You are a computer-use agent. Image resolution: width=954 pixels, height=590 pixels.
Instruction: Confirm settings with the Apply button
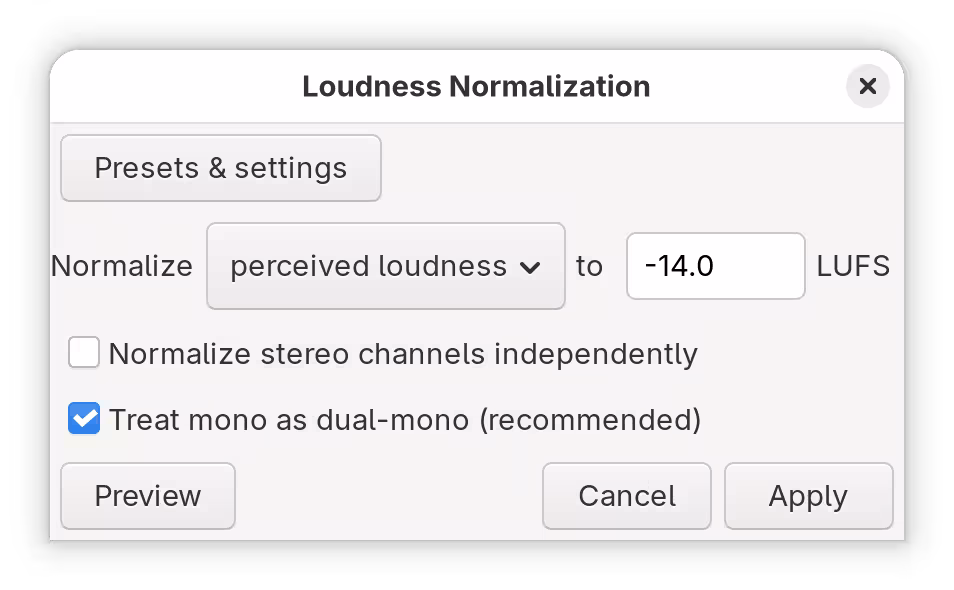point(808,496)
